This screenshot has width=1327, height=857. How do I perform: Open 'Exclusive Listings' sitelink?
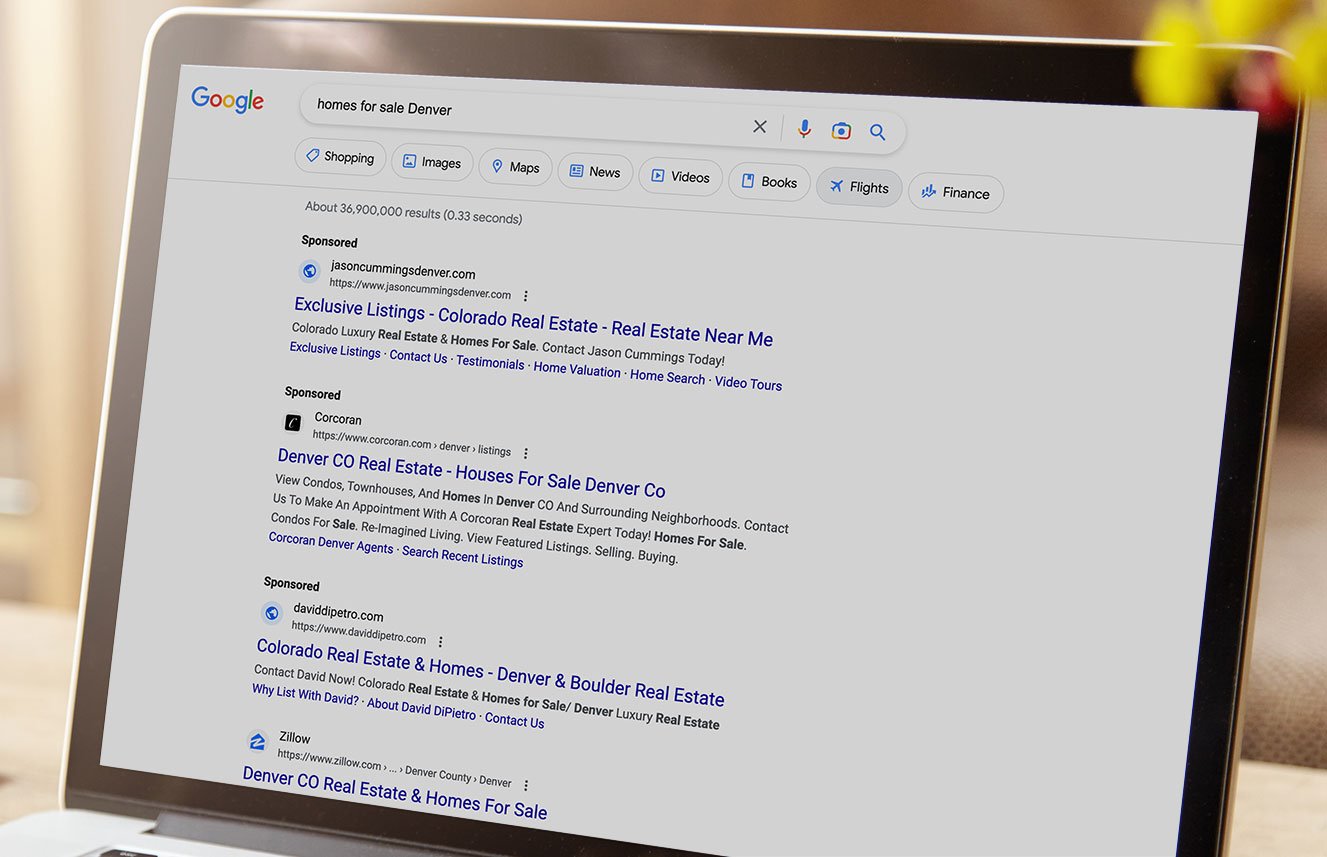point(335,350)
